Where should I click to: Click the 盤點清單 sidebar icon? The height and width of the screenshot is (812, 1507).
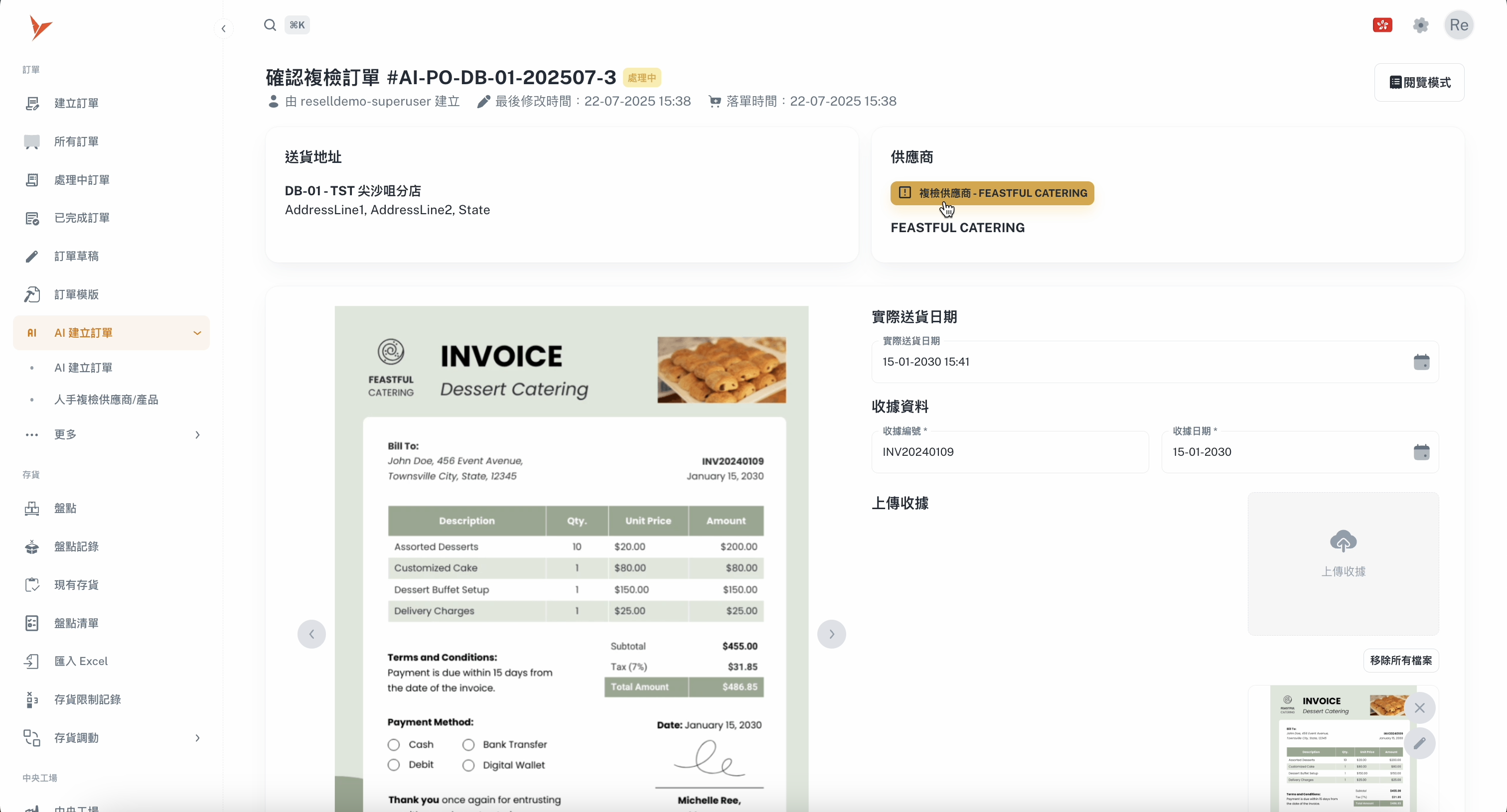(32, 623)
